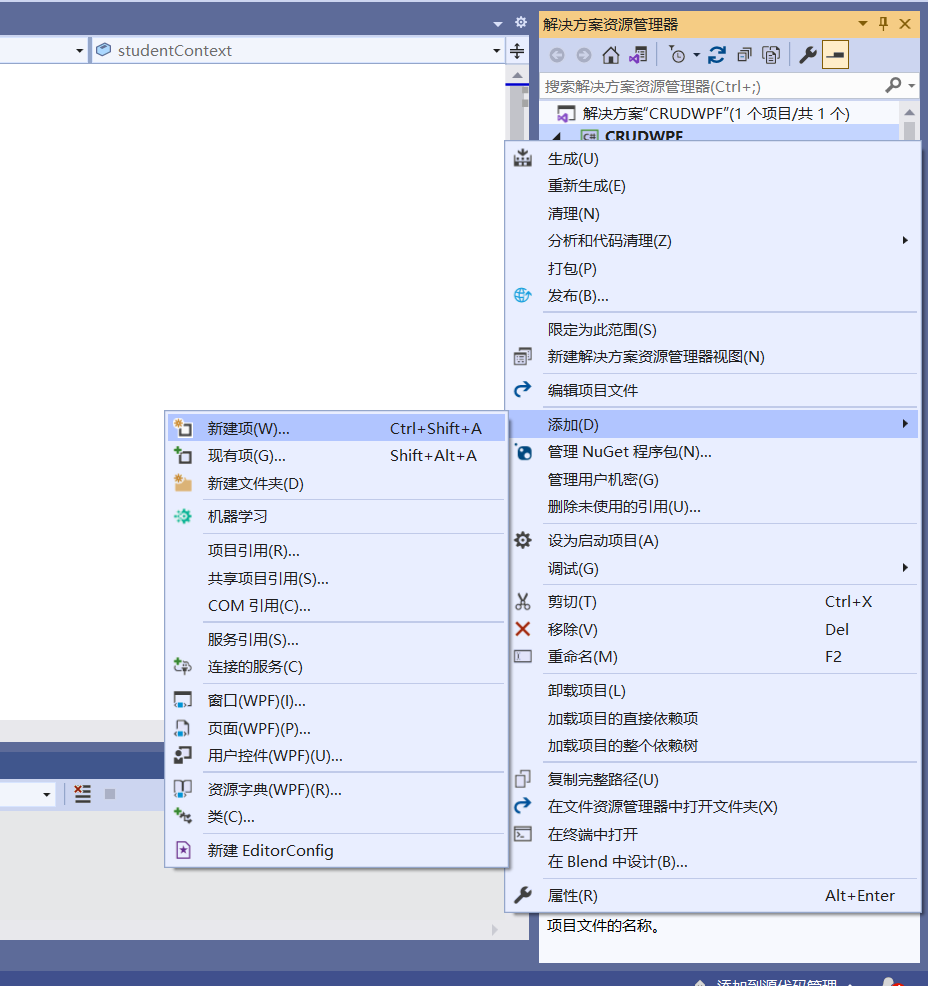The image size is (928, 986).
Task: Collapse all items in Solution Explorer
Action: pyautogui.click(x=743, y=54)
